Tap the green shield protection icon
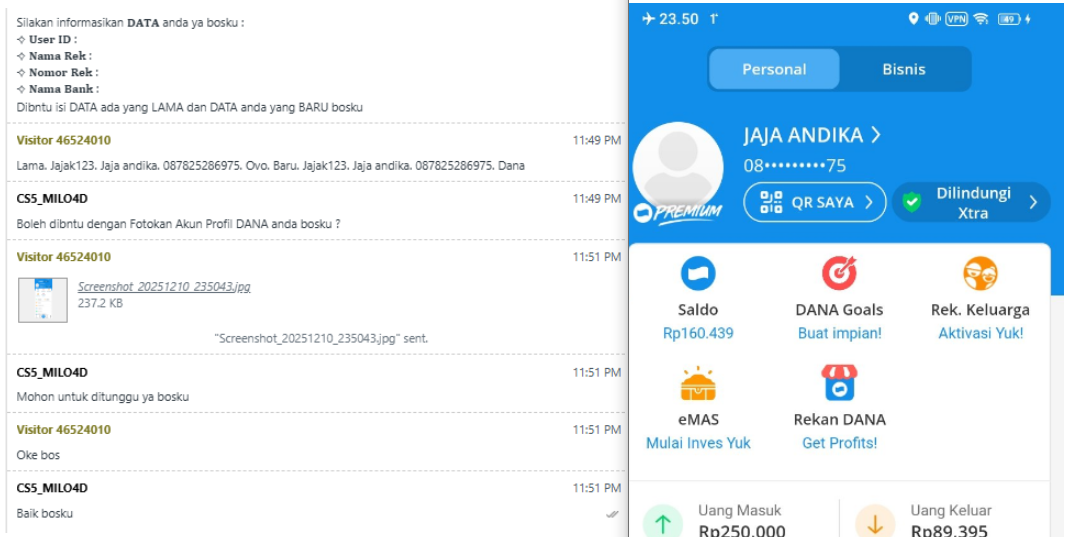 913,202
